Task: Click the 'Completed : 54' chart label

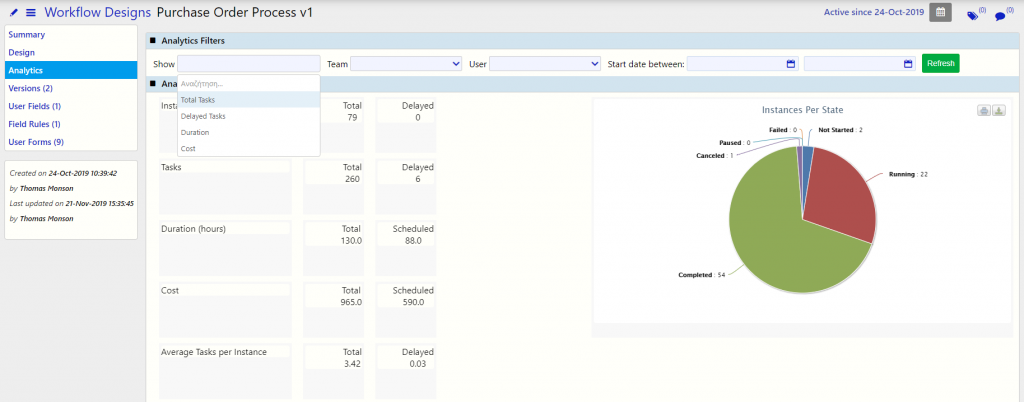Action: point(703,275)
